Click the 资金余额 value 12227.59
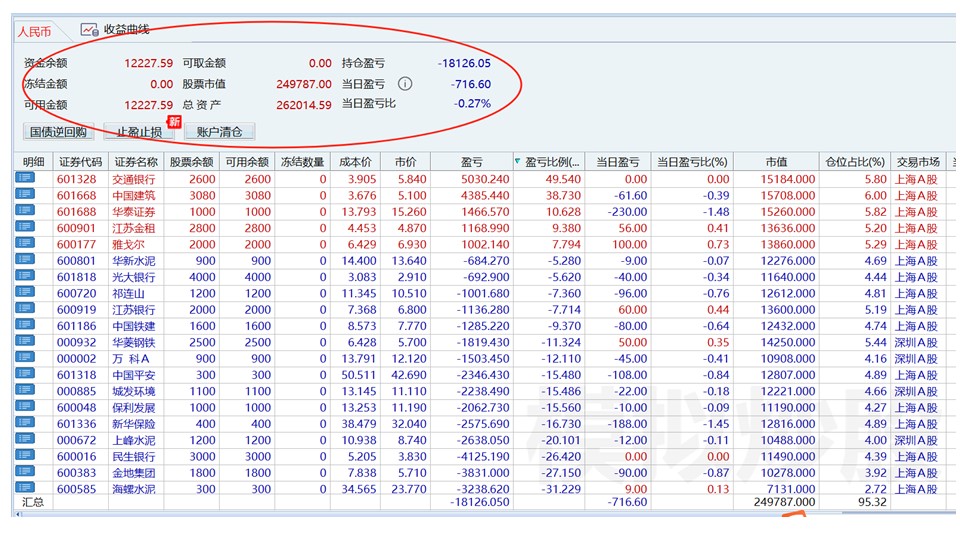This screenshot has height=540, width=960. point(148,63)
